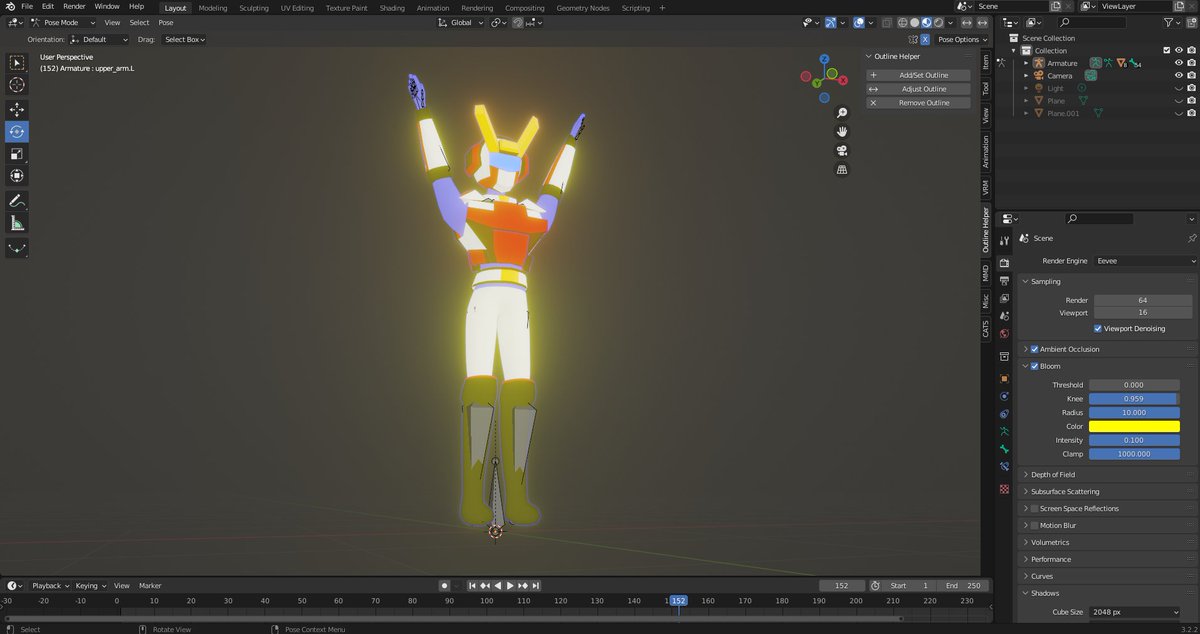Click the zoom magnifier in viewport
This screenshot has width=1200, height=634.
click(842, 113)
